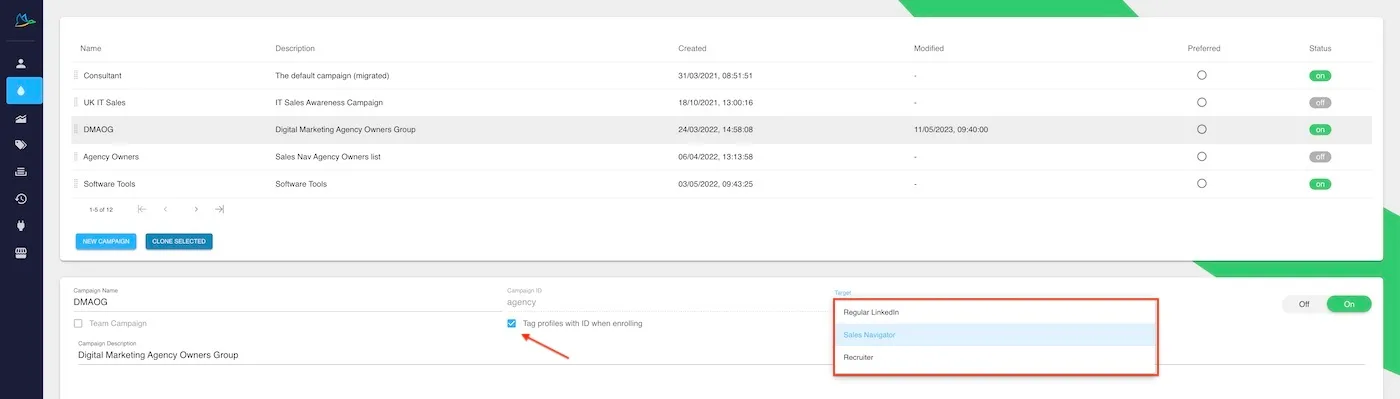Edit the Campaign Description field
The width and height of the screenshot is (1400, 399).
(x=720, y=354)
